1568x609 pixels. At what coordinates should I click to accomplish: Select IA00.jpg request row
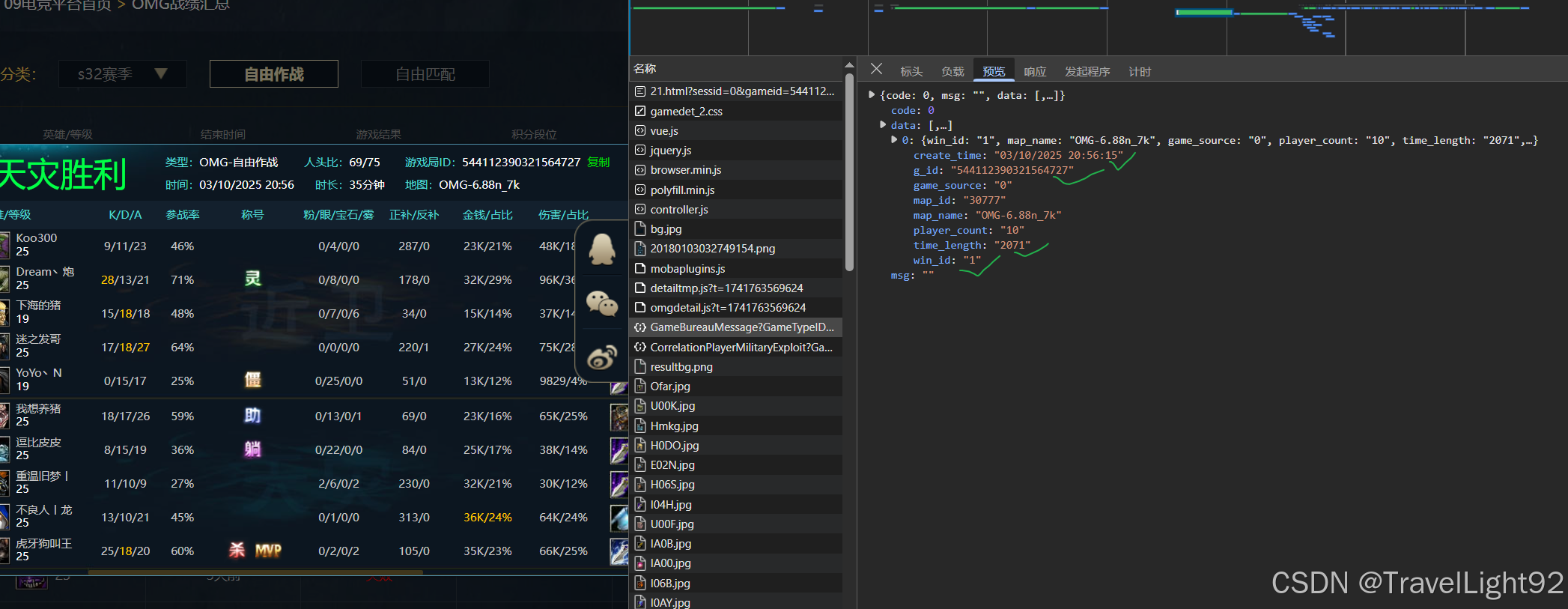[x=737, y=563]
